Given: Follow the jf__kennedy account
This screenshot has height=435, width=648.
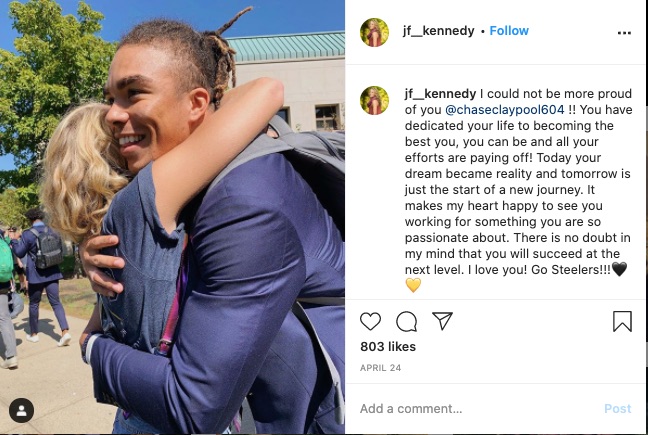Looking at the screenshot, I should (509, 31).
